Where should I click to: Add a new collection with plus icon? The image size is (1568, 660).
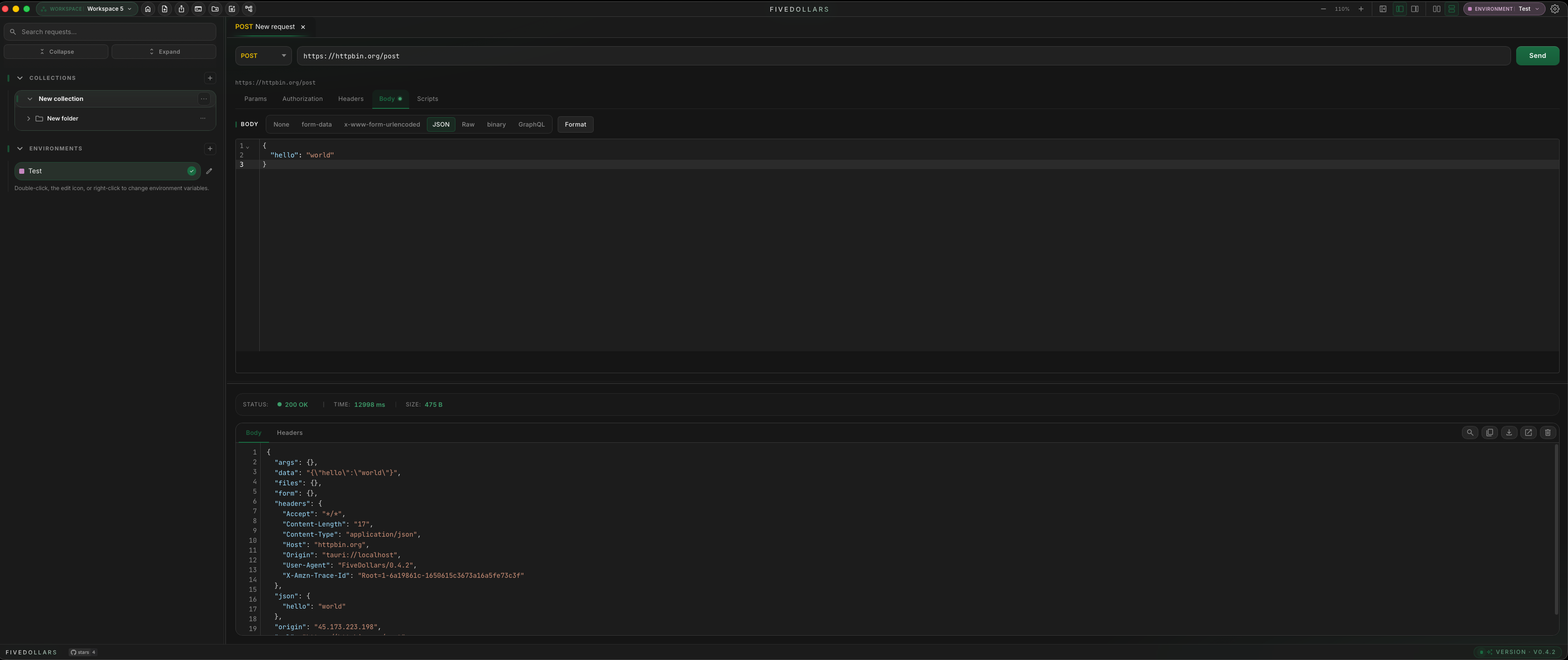point(210,78)
